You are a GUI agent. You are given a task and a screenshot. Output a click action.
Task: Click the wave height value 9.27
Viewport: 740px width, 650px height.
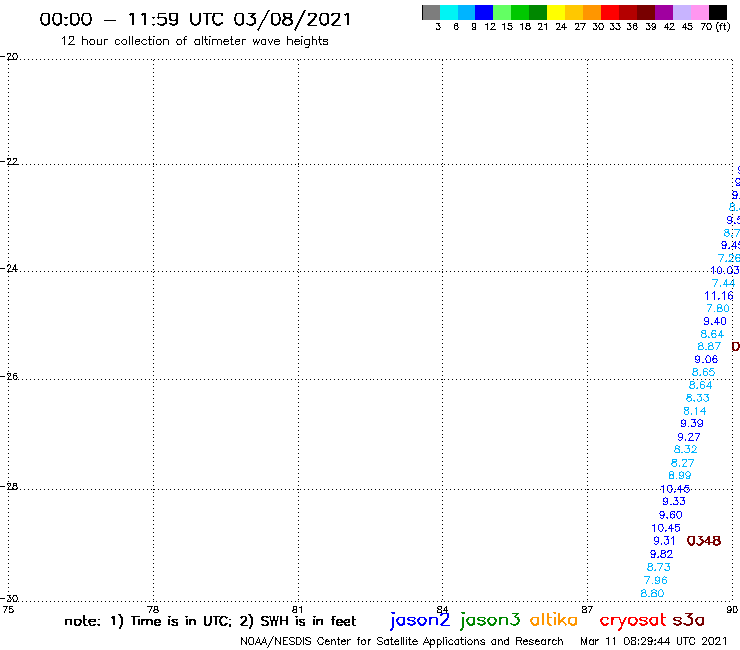(689, 437)
